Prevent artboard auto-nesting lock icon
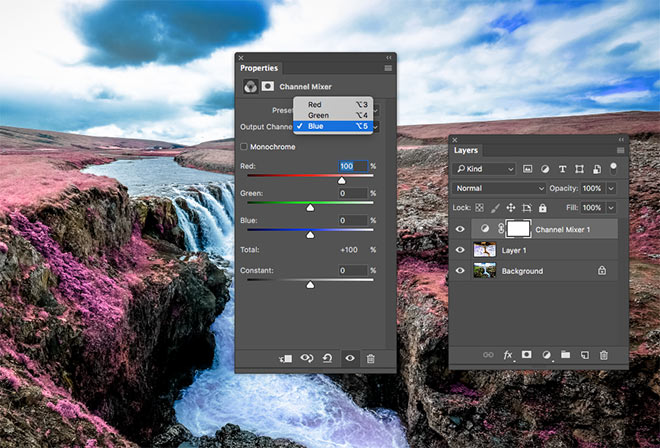 [x=527, y=208]
